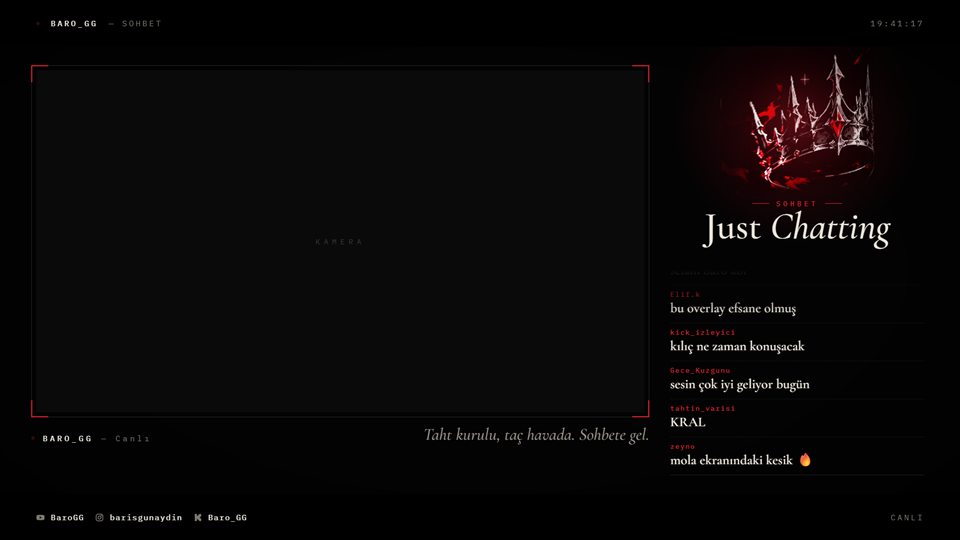Open the BaroGG YouTube handle

[67, 517]
